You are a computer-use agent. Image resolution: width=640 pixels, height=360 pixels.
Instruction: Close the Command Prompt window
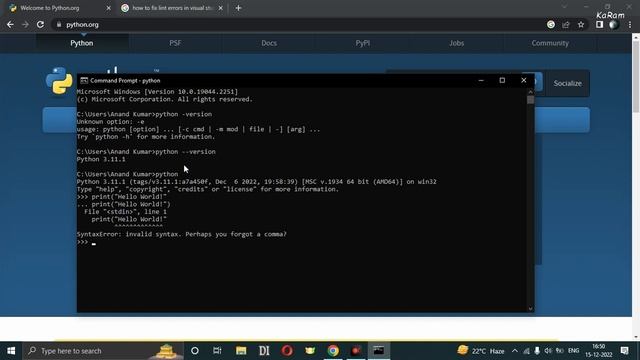(524, 80)
